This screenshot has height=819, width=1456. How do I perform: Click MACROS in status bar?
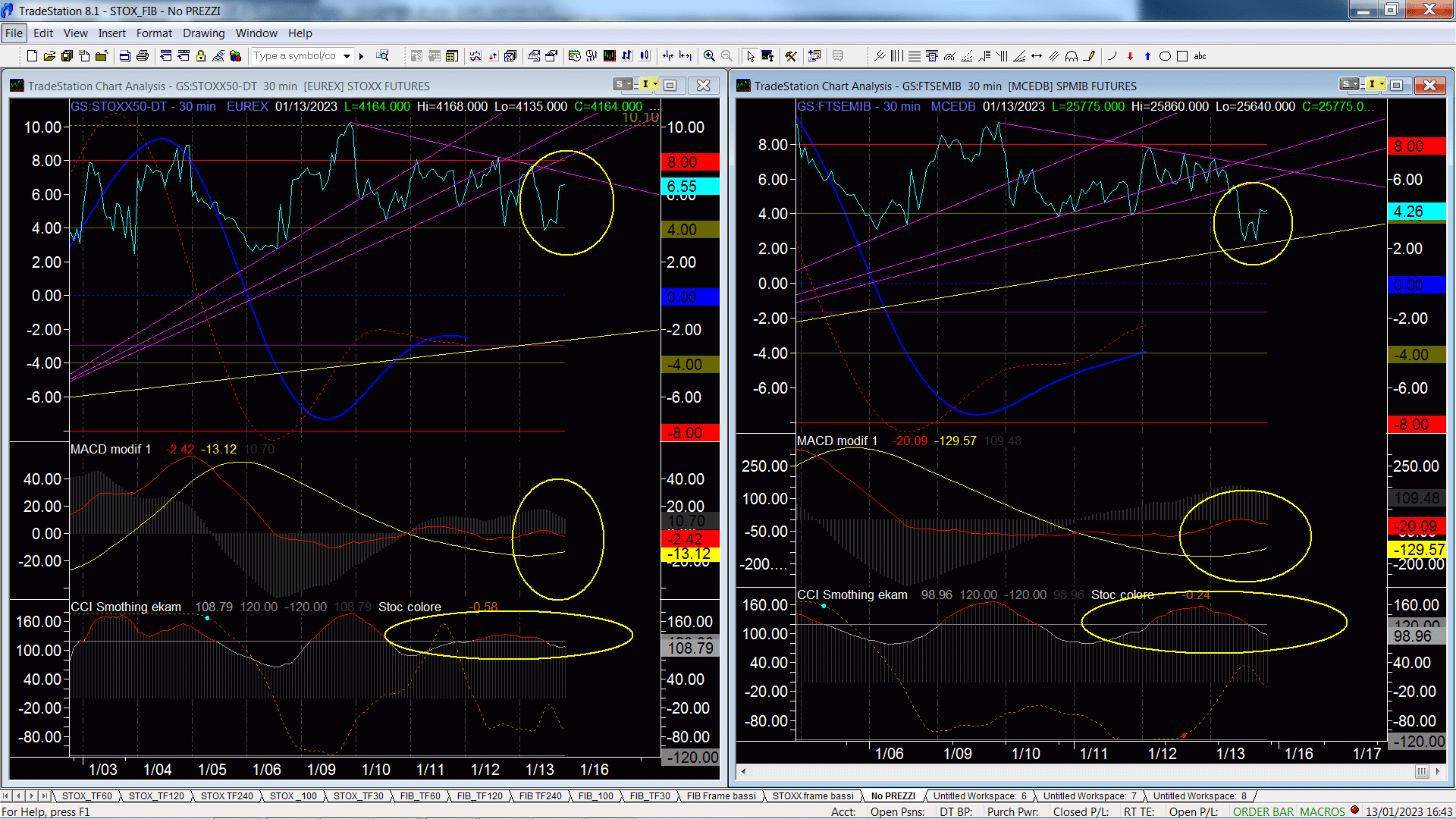1322,811
